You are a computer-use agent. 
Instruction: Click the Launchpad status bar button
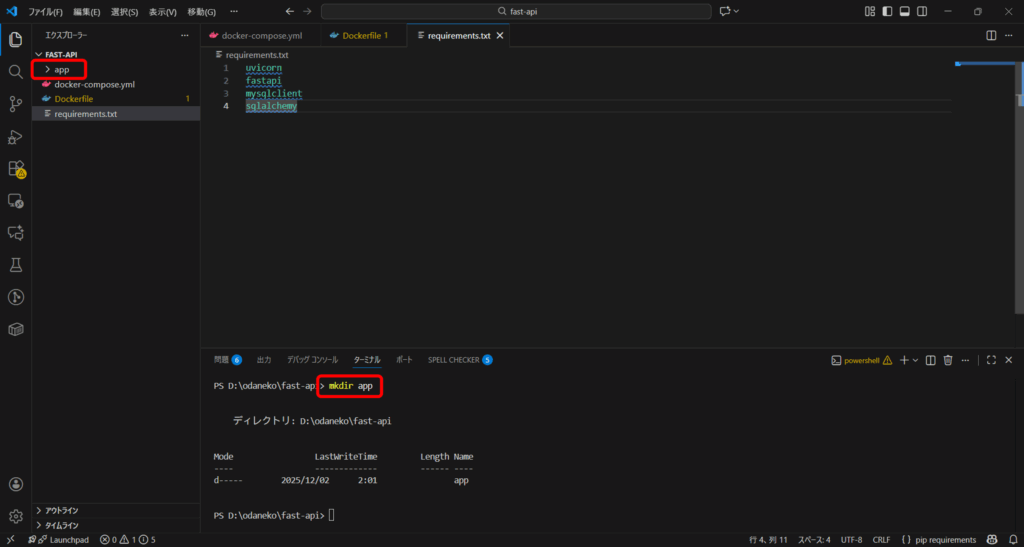[x=62, y=540]
